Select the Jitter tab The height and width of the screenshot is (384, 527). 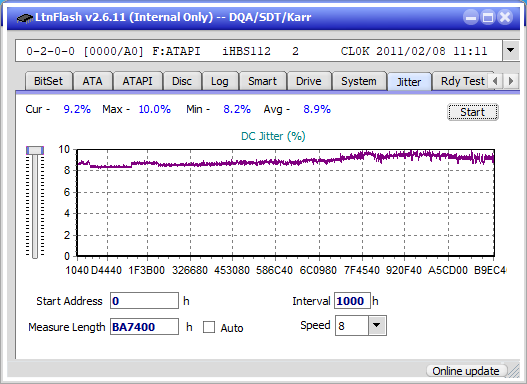click(x=409, y=82)
